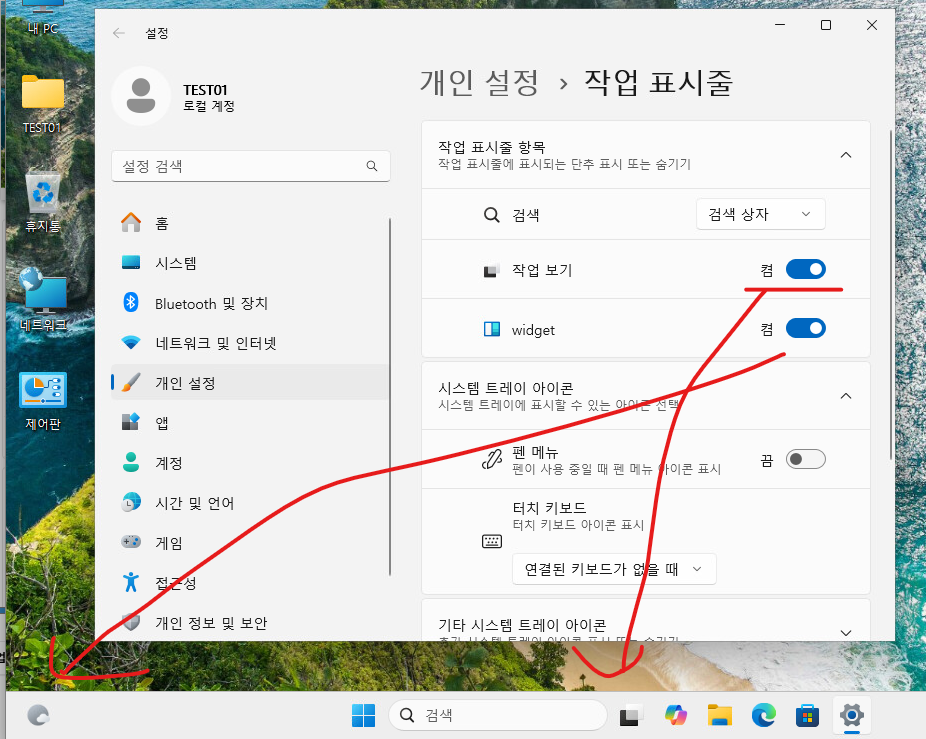
Task: Click the 검색 magnifier icon in taskbar items
Action: click(491, 214)
